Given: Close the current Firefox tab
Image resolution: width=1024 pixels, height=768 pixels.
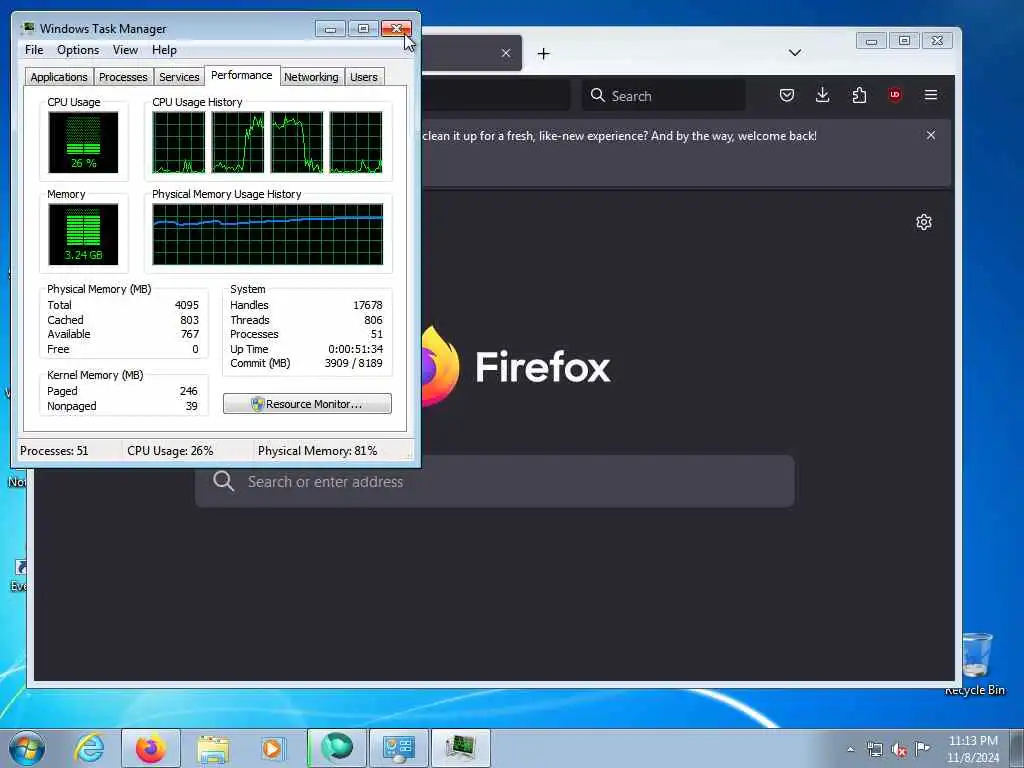Looking at the screenshot, I should (x=506, y=53).
